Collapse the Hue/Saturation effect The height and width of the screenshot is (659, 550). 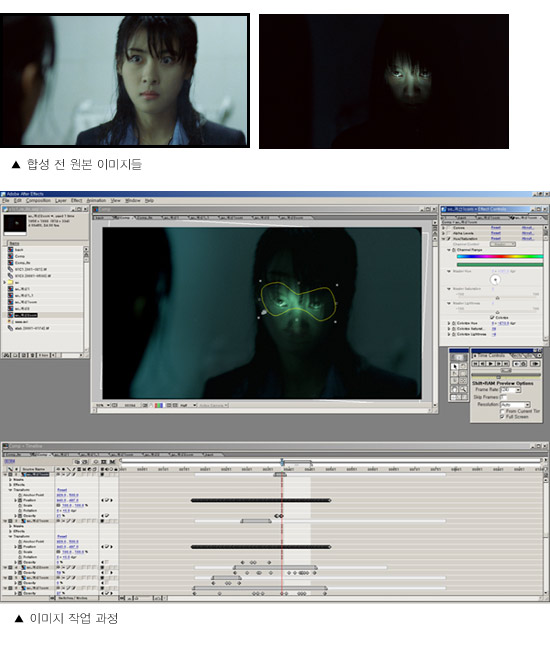tap(443, 239)
